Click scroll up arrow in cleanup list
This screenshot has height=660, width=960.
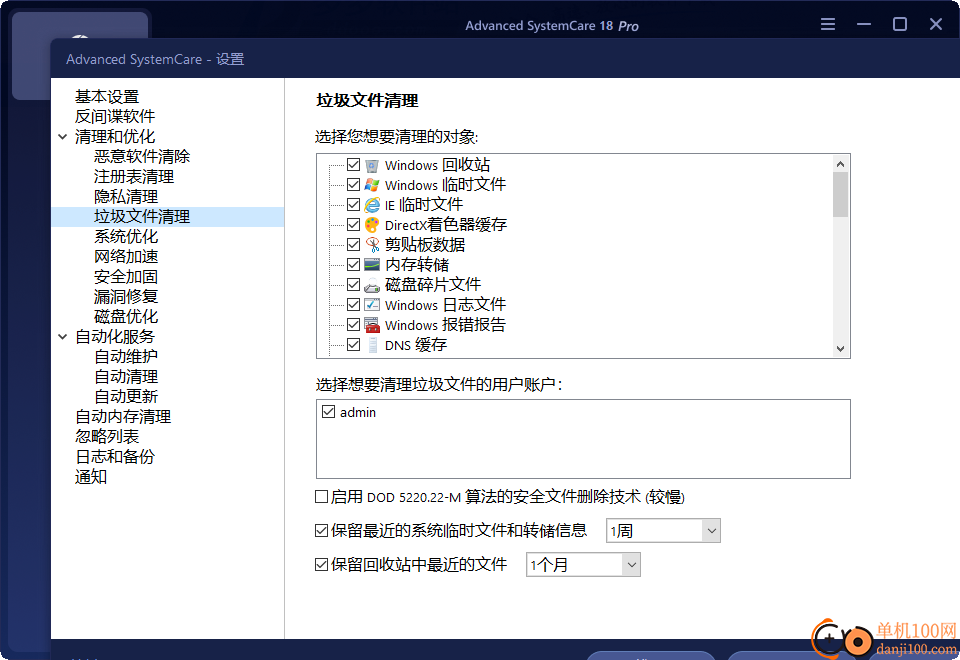841,163
